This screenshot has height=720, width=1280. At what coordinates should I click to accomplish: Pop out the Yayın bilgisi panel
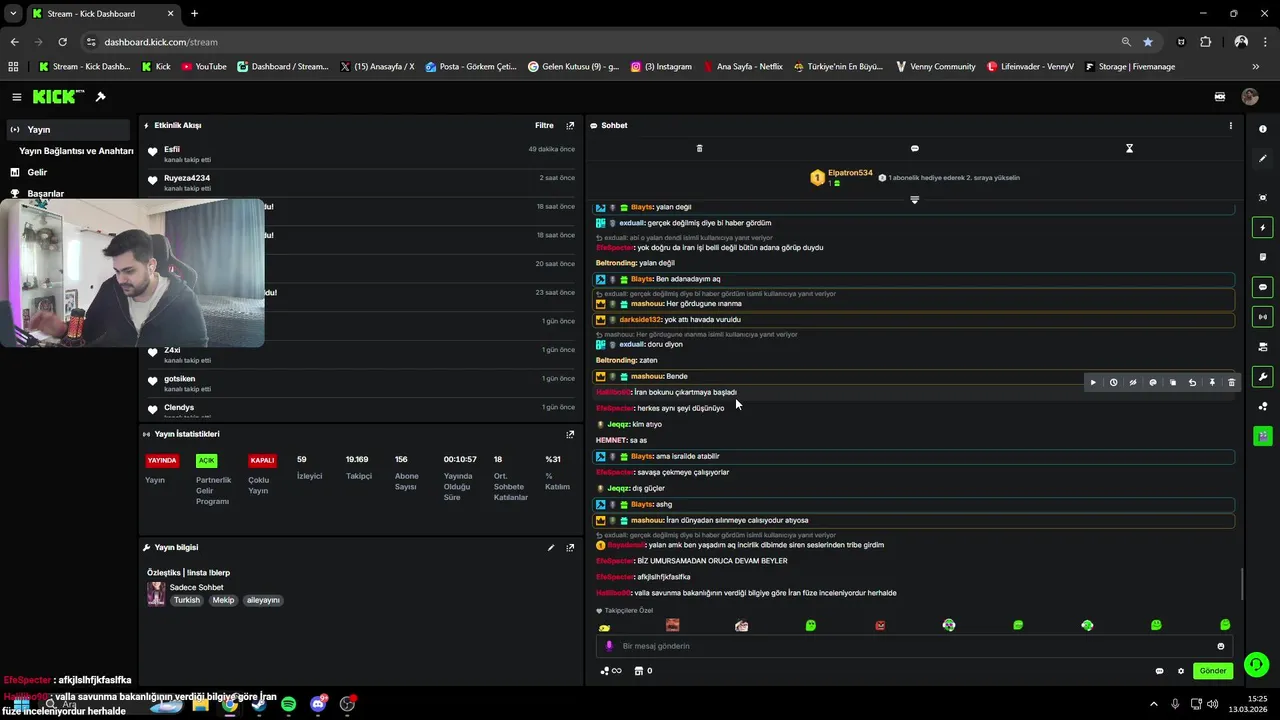click(570, 548)
